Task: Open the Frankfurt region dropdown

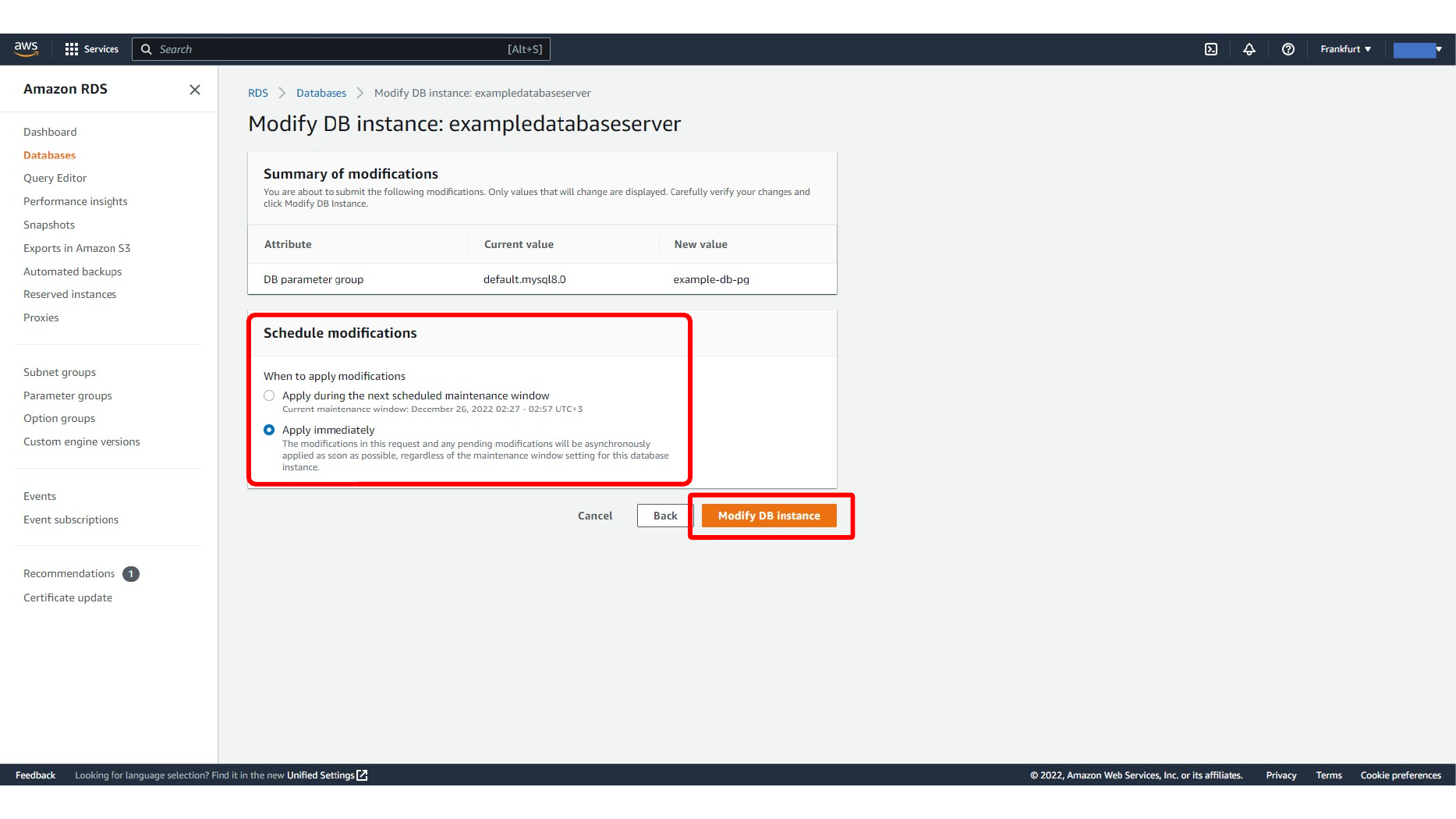Action: point(1345,49)
